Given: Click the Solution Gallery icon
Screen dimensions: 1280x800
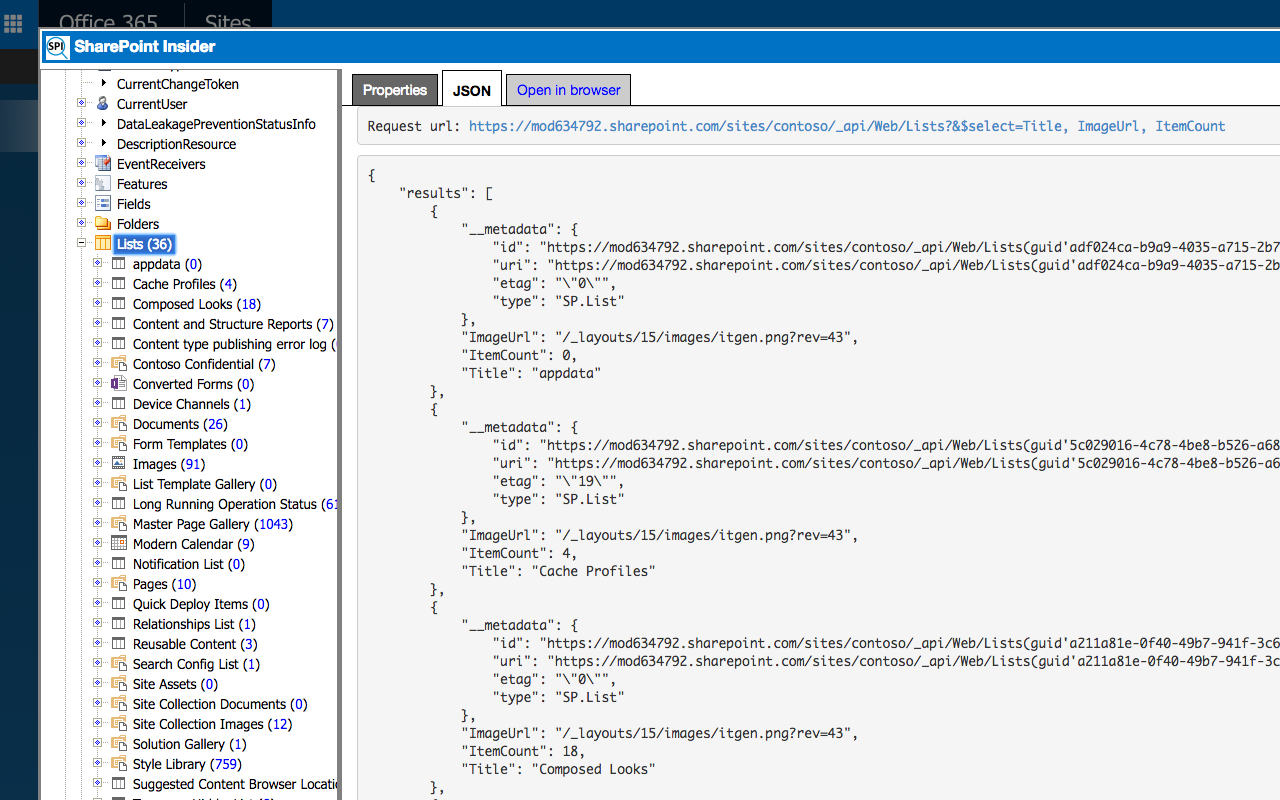Looking at the screenshot, I should (118, 744).
